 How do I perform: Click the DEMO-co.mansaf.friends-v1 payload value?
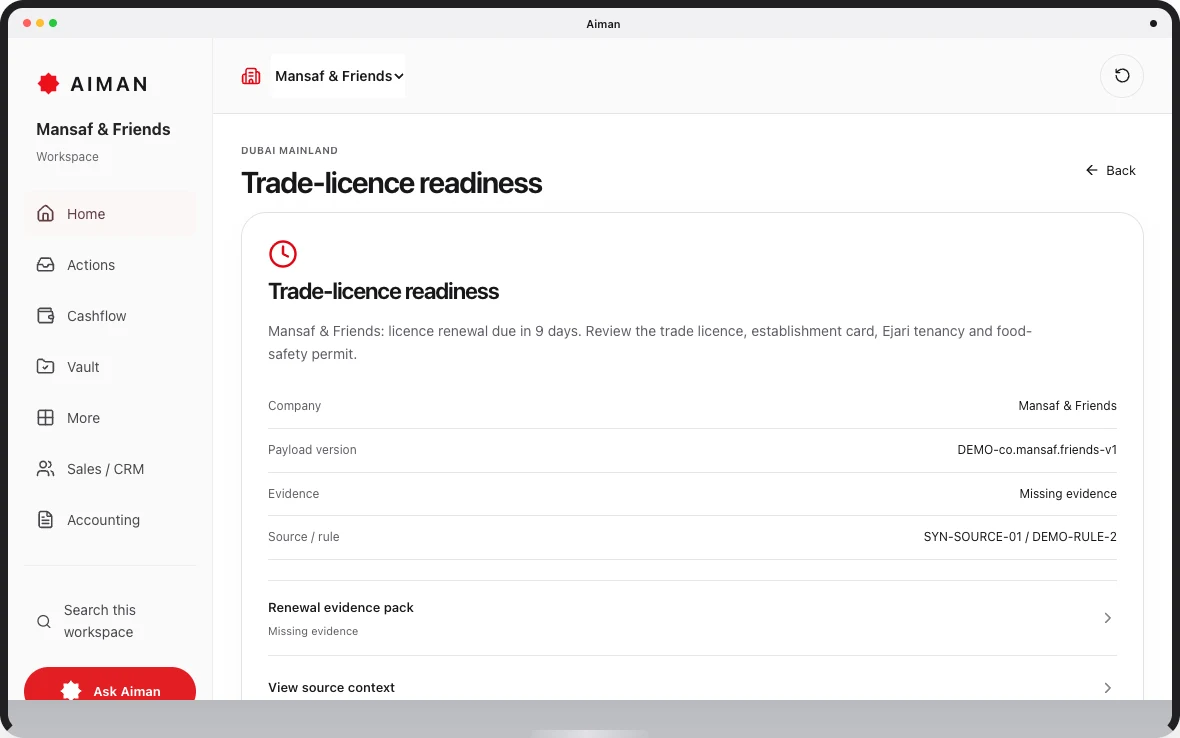point(1036,450)
